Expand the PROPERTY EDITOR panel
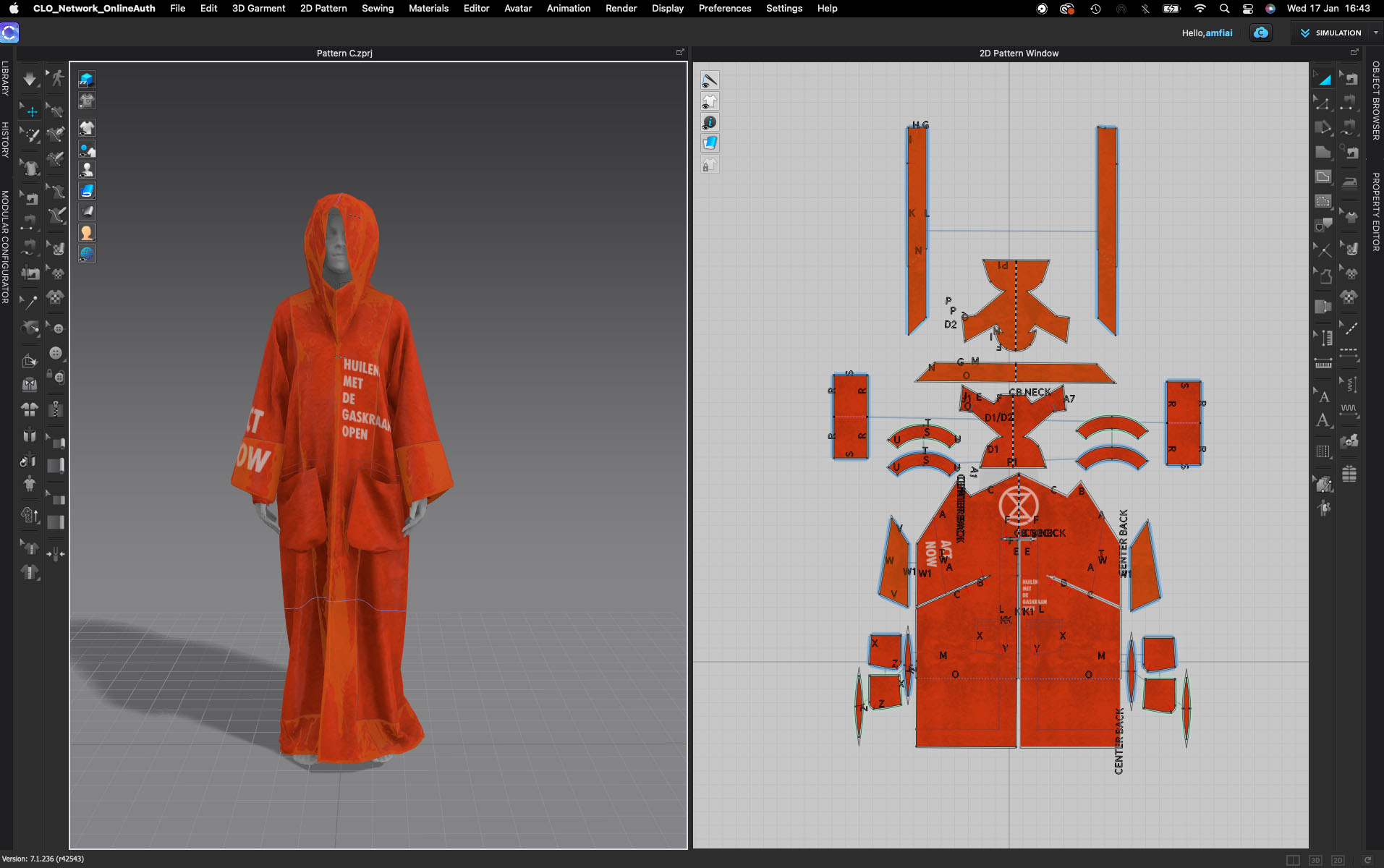Viewport: 1384px width, 868px height. point(1375,212)
